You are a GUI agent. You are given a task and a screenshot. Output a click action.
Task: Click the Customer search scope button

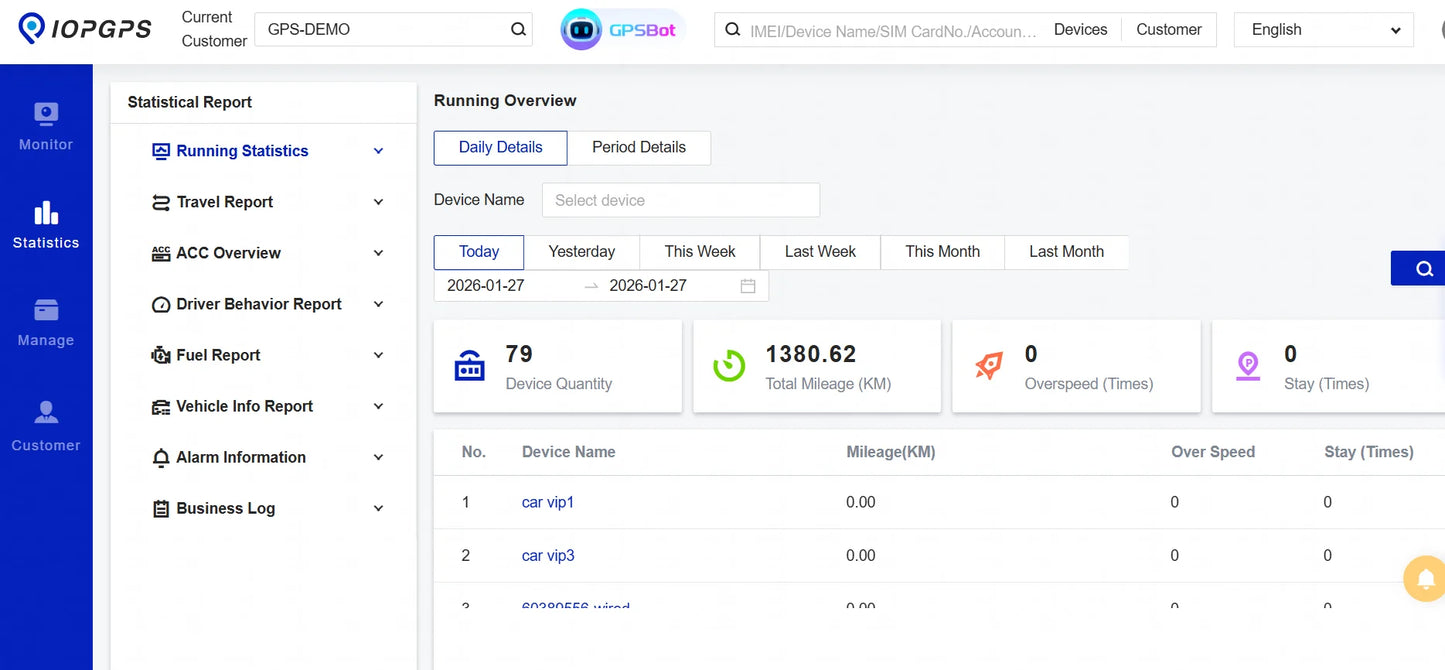point(1169,30)
